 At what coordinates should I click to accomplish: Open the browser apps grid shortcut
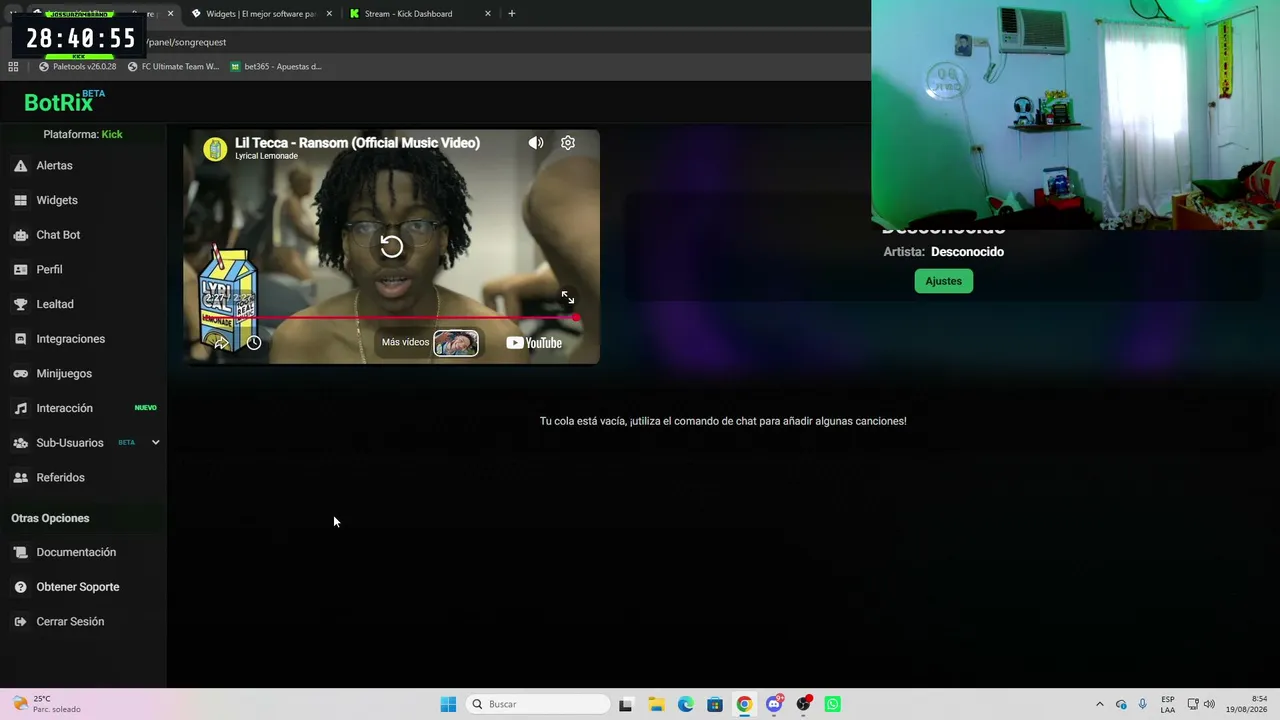(x=13, y=67)
